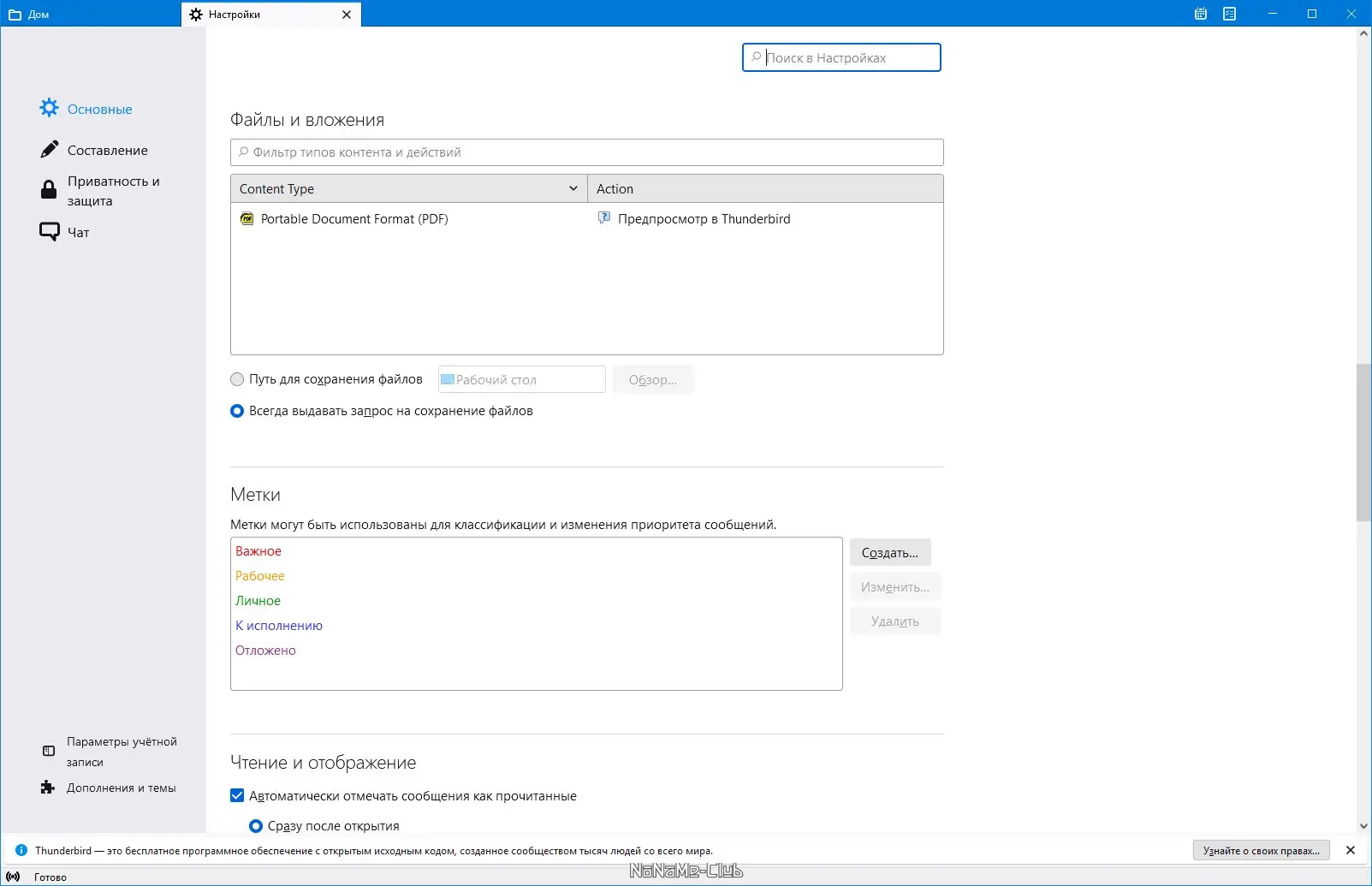Click the puzzle piece add-ons icon

(x=48, y=788)
